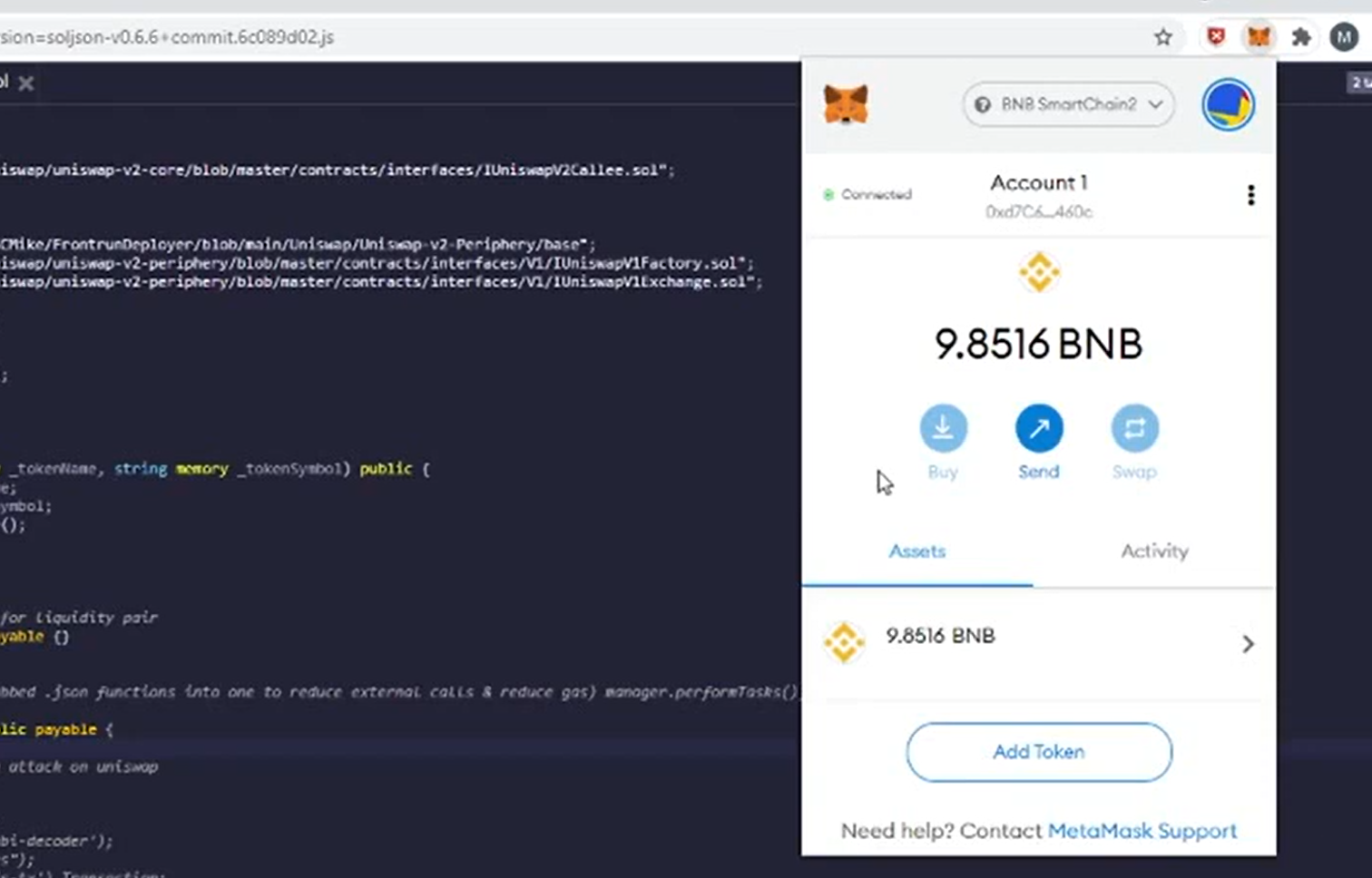Select the Assets tab
The height and width of the screenshot is (878, 1372).
tap(916, 551)
